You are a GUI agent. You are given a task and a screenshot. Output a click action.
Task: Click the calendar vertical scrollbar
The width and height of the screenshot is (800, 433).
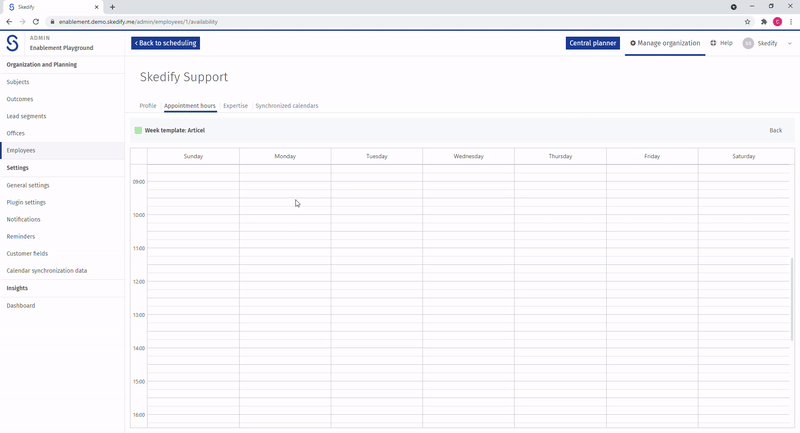(x=792, y=299)
